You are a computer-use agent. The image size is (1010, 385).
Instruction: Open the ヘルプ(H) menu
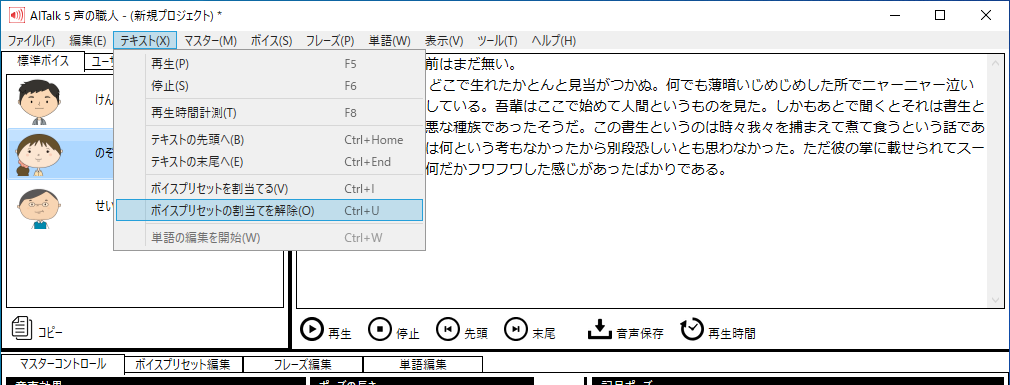coord(553,41)
